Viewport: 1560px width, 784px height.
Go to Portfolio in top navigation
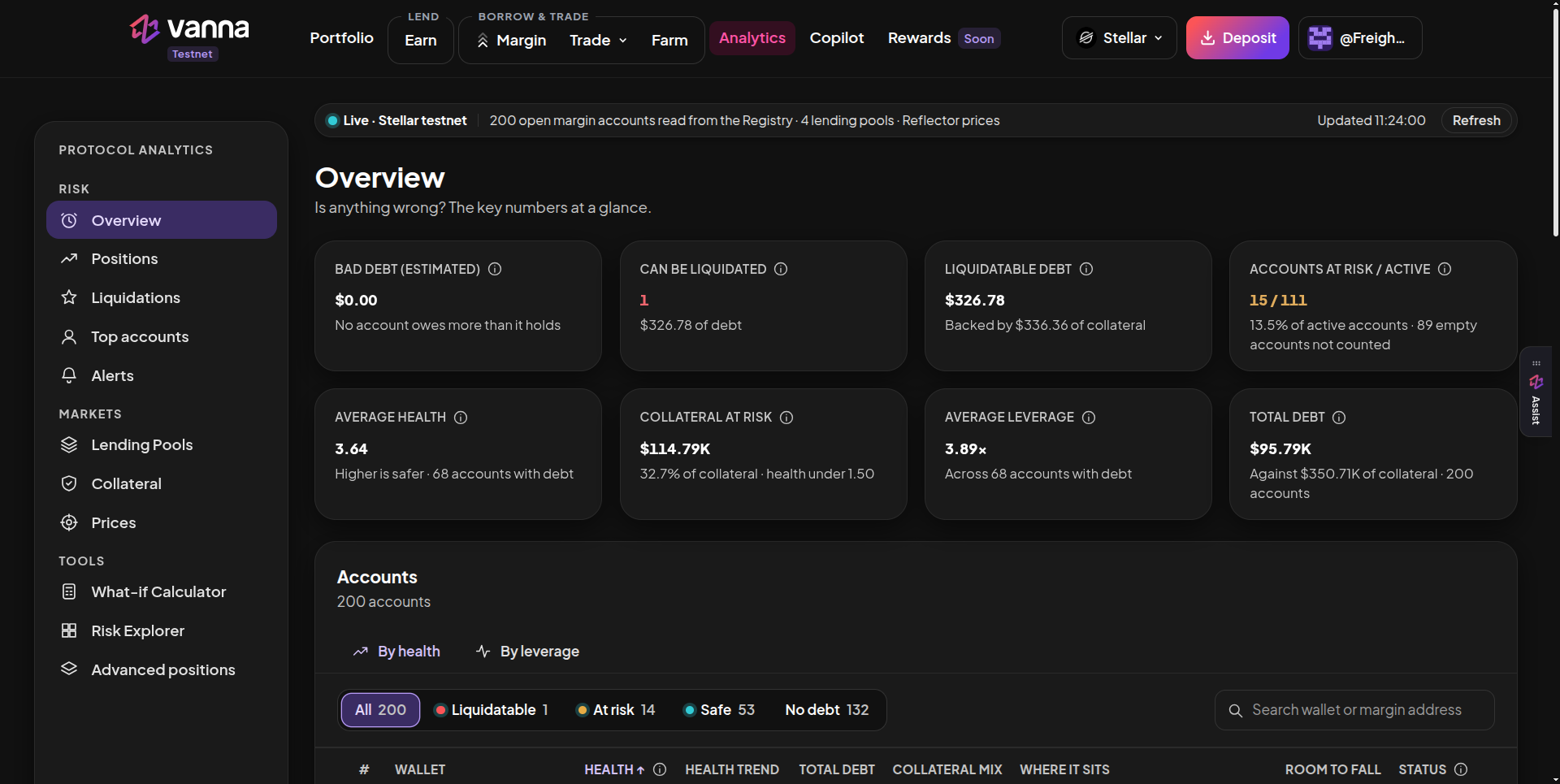(342, 38)
